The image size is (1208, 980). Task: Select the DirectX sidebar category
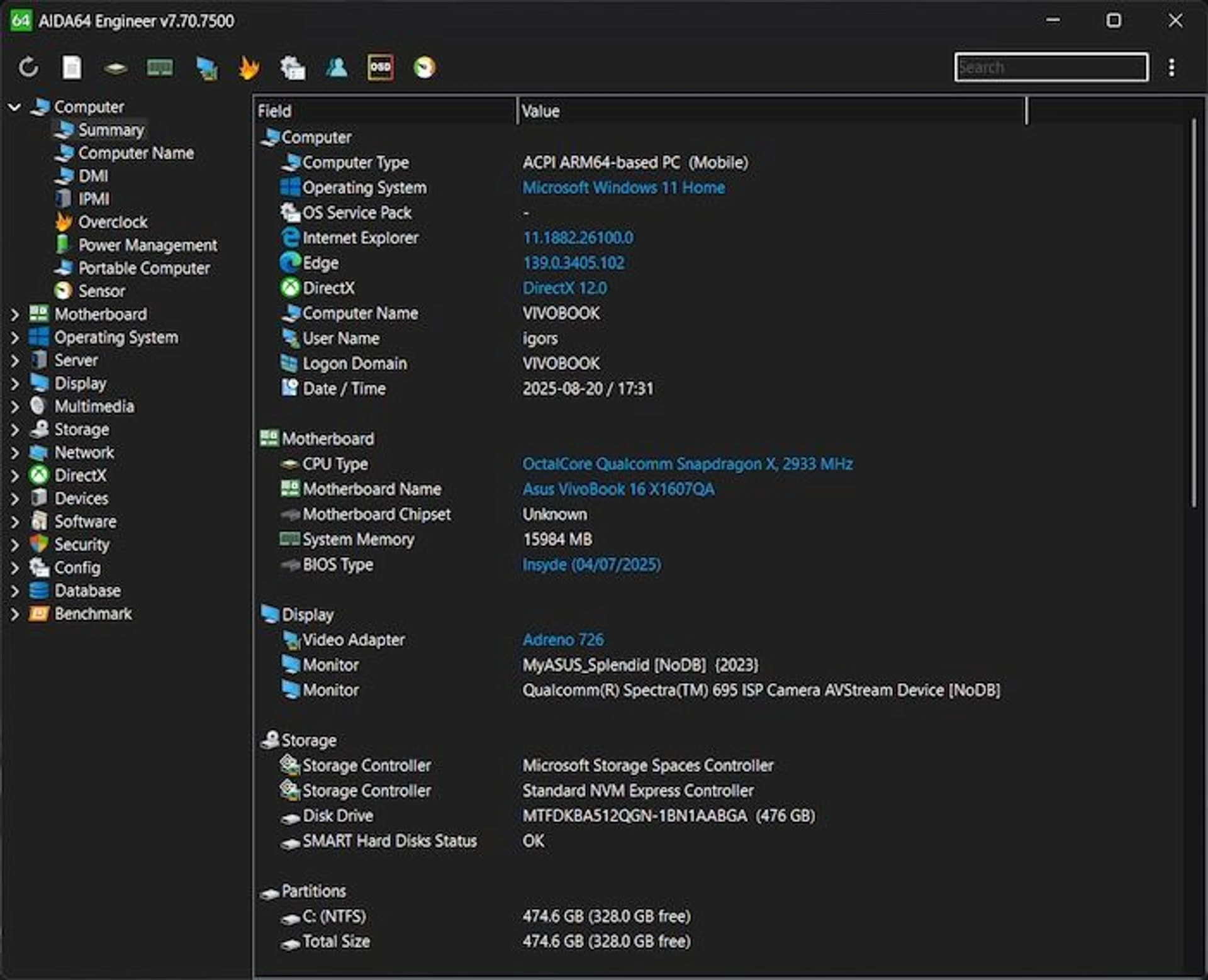click(x=80, y=476)
